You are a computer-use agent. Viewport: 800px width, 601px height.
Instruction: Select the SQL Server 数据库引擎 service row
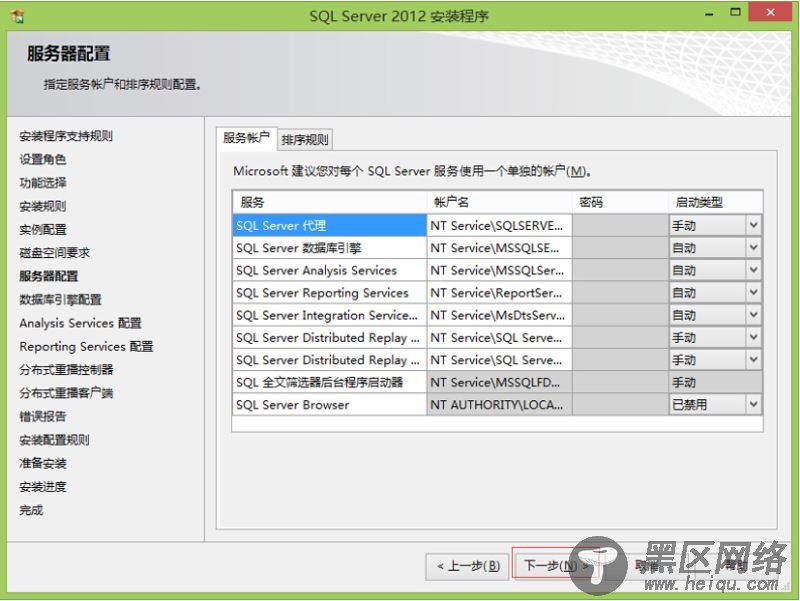click(330, 247)
